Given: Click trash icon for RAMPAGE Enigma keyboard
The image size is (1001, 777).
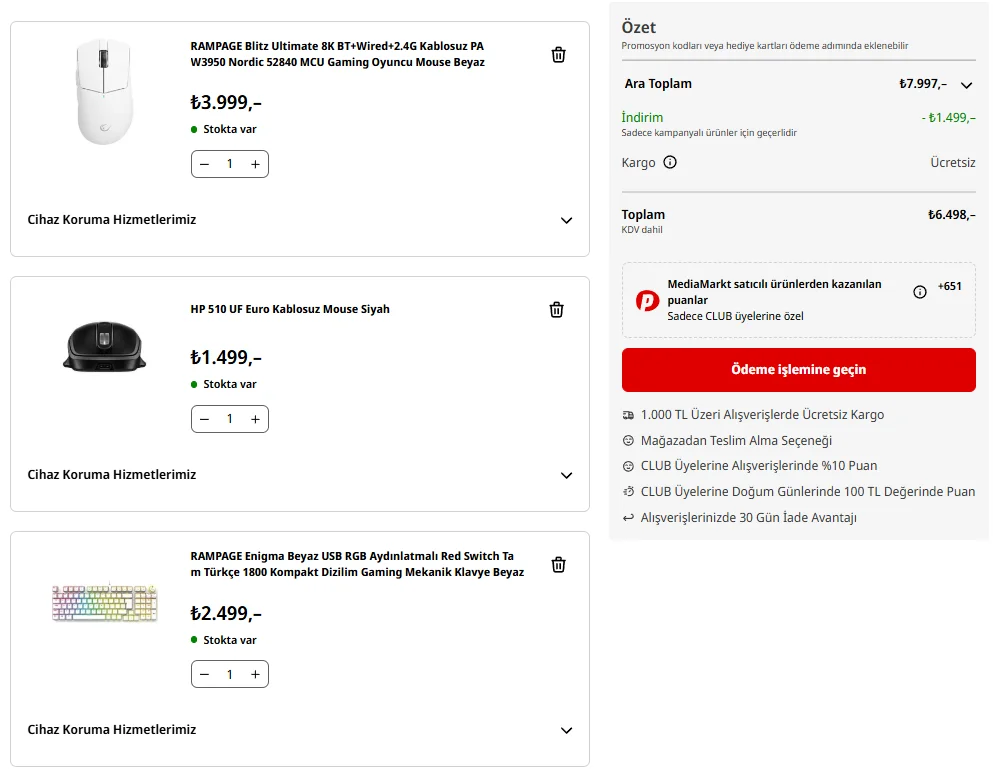Looking at the screenshot, I should pos(559,565).
